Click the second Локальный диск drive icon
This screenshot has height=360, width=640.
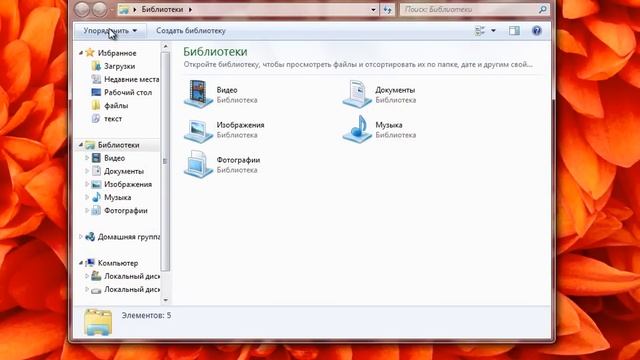(96, 290)
